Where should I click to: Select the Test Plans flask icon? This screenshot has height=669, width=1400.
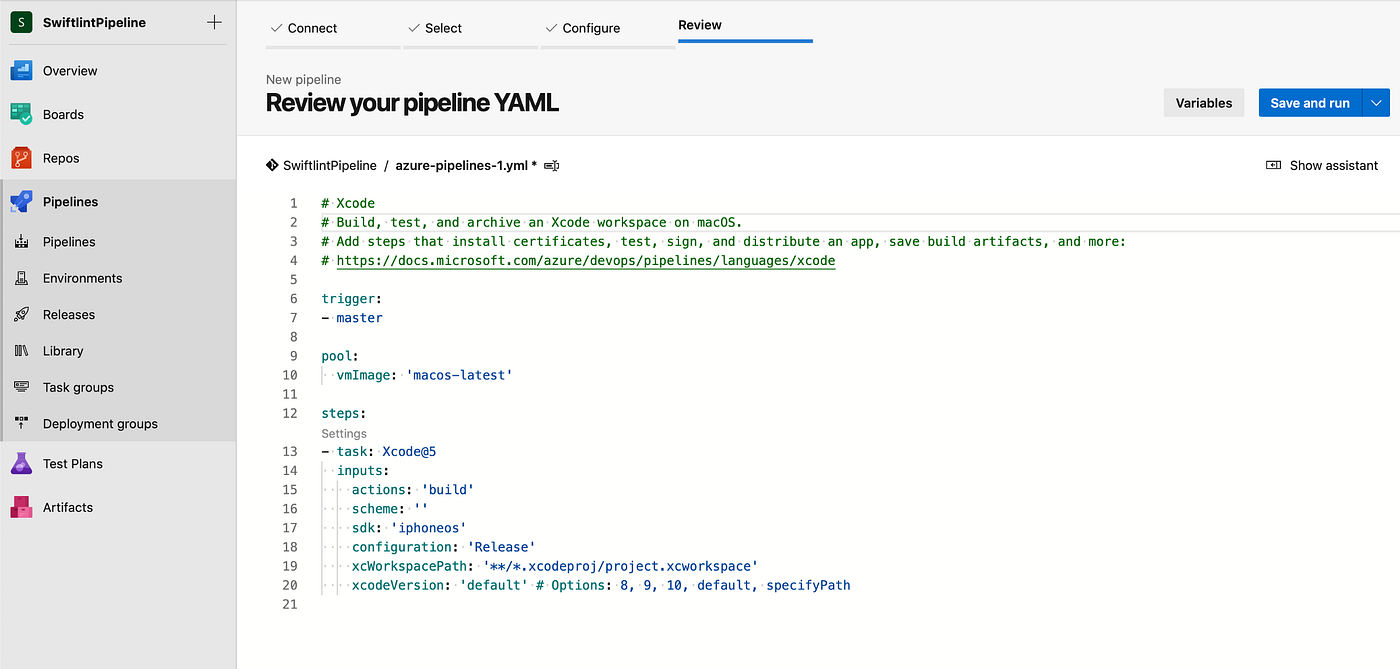click(x=22, y=464)
